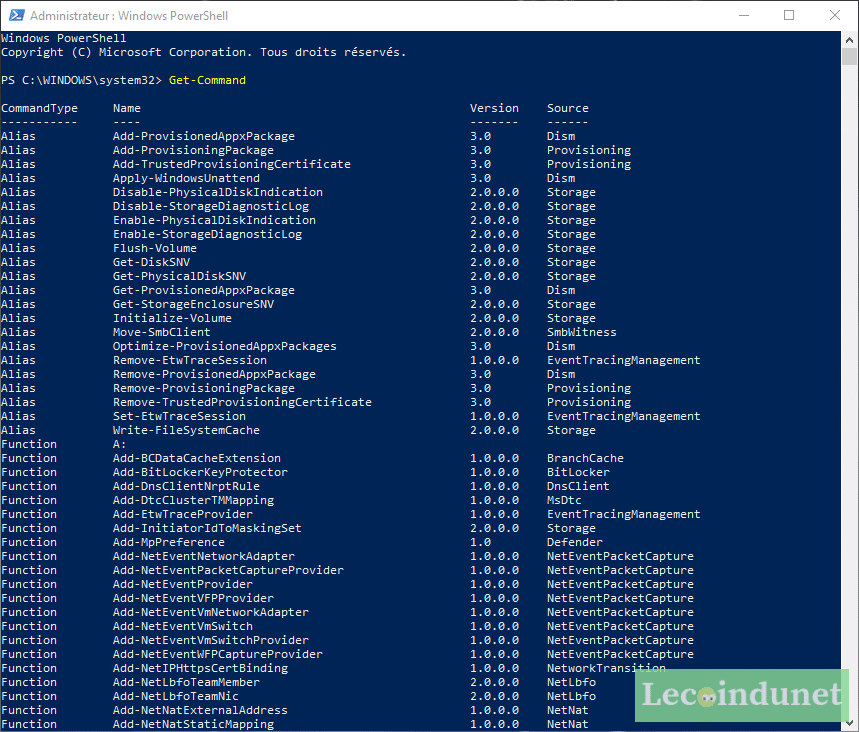859x732 pixels.
Task: Select the Flush-Volume alias entry
Action: tap(153, 247)
